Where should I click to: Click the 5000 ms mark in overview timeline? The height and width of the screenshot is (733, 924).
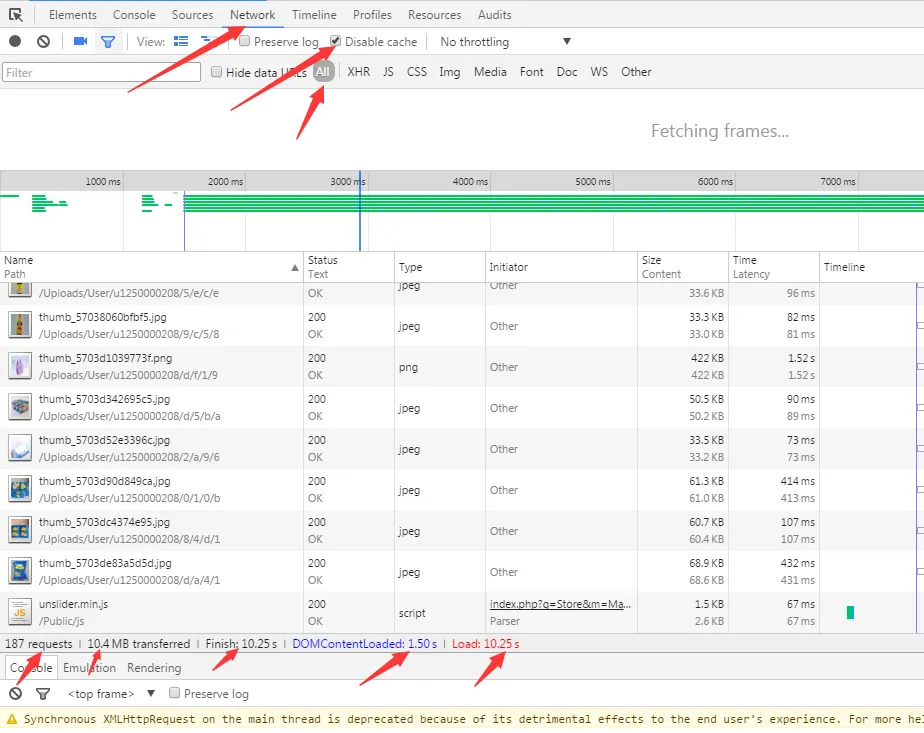[593, 181]
